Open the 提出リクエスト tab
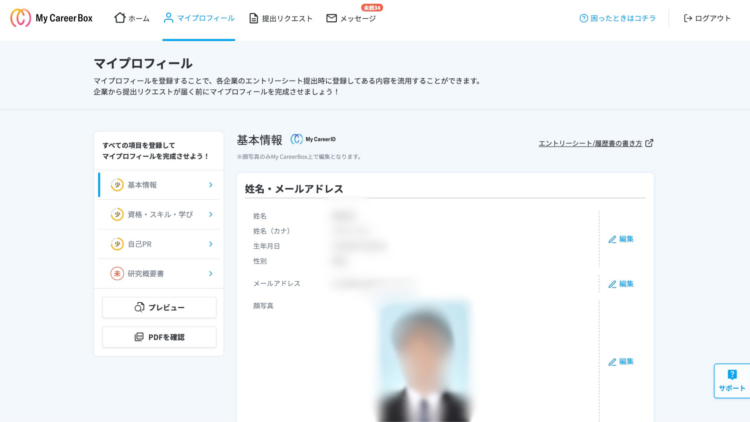 (x=281, y=18)
